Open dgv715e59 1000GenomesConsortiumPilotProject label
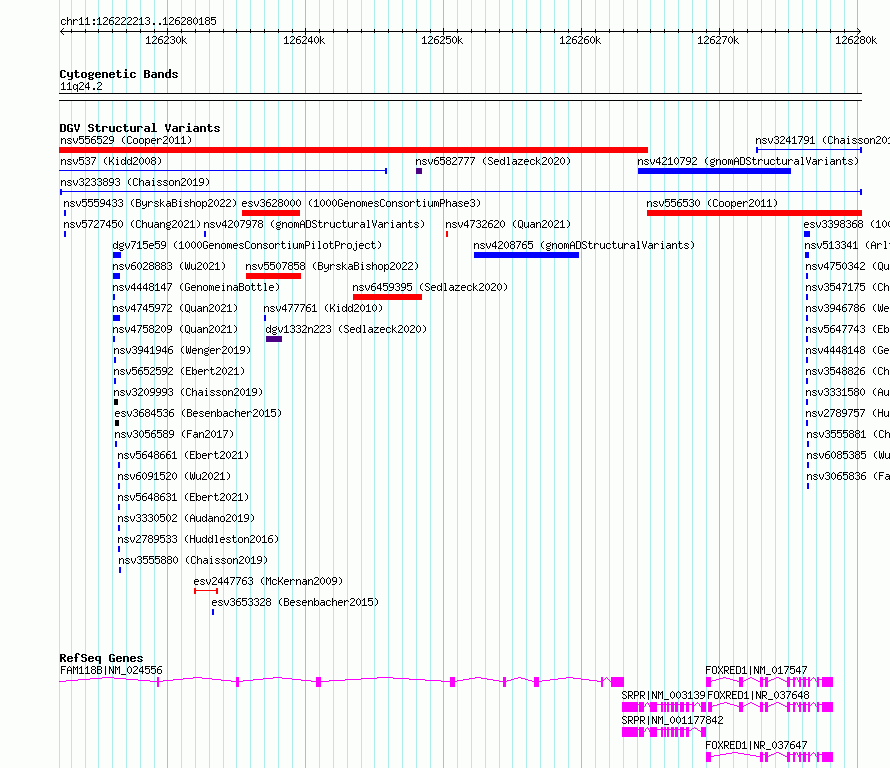 [247, 245]
